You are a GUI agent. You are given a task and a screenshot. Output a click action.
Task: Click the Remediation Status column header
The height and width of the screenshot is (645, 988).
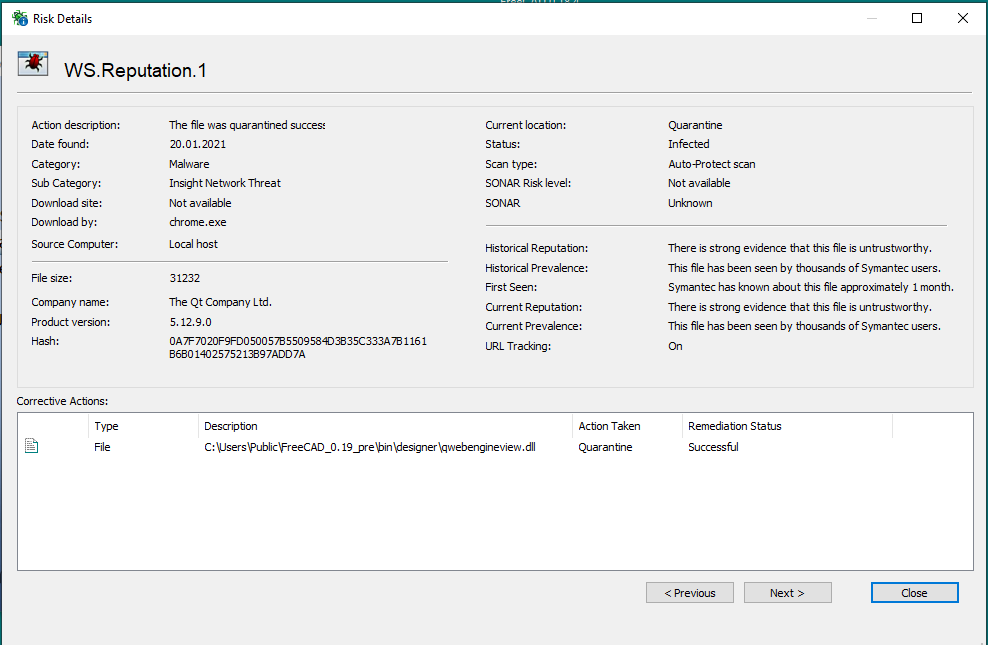pos(734,426)
